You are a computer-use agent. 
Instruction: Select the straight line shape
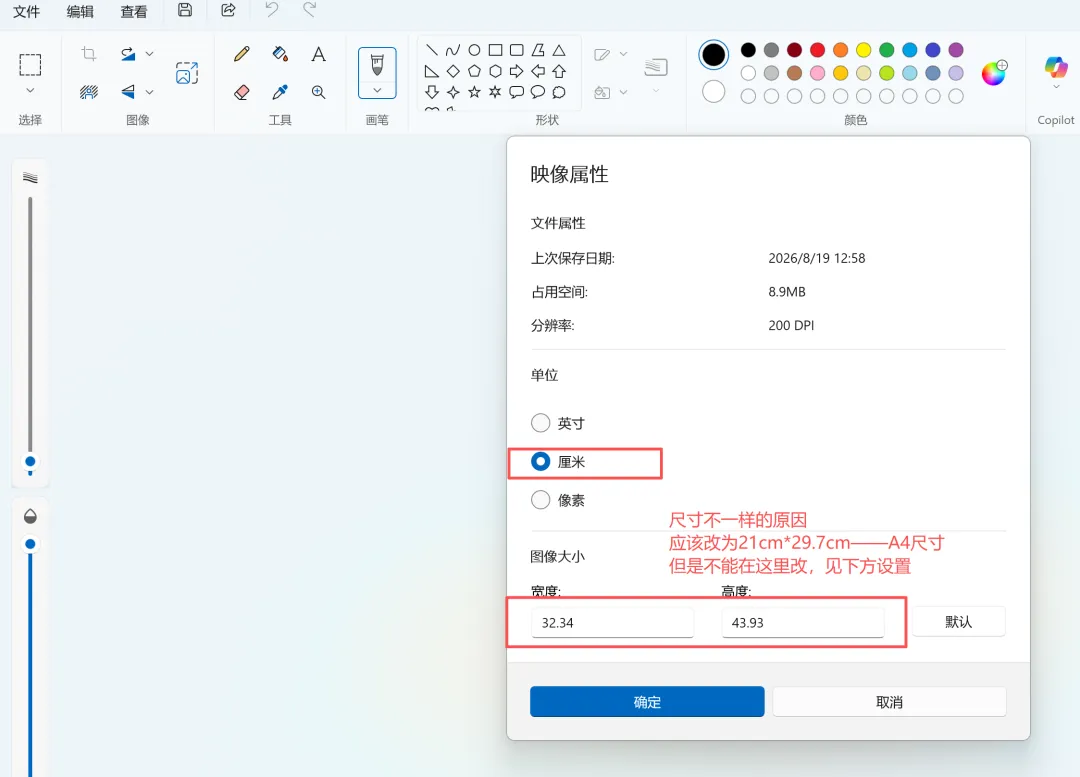tap(432, 50)
